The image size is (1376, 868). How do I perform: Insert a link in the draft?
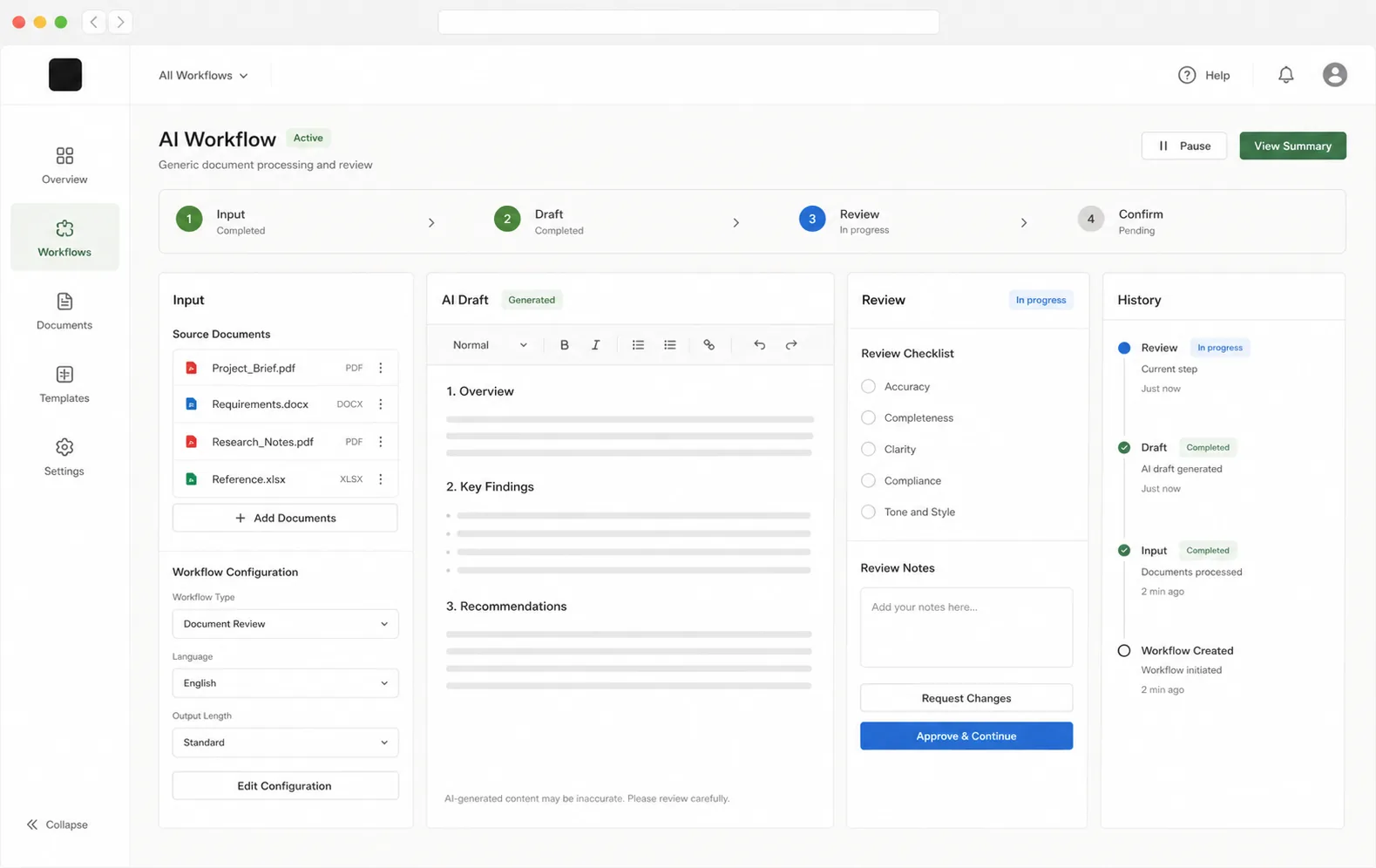point(708,345)
